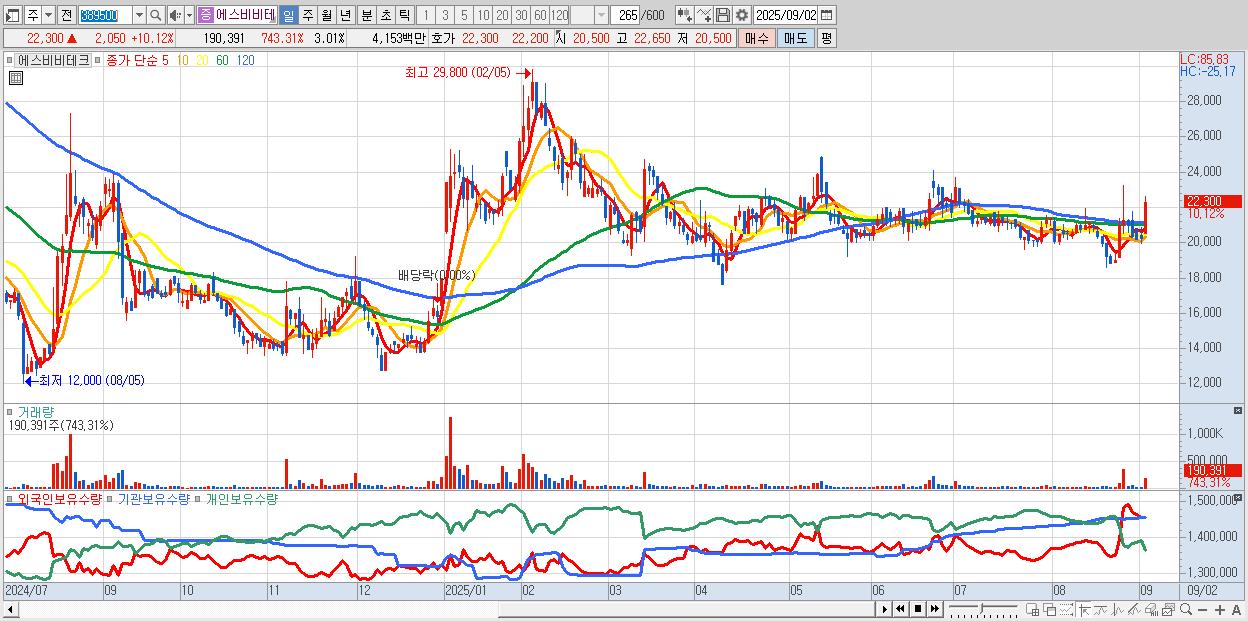The height and width of the screenshot is (621, 1248).
Task: Click the minus zoom-out icon
Action: click(x=1202, y=610)
